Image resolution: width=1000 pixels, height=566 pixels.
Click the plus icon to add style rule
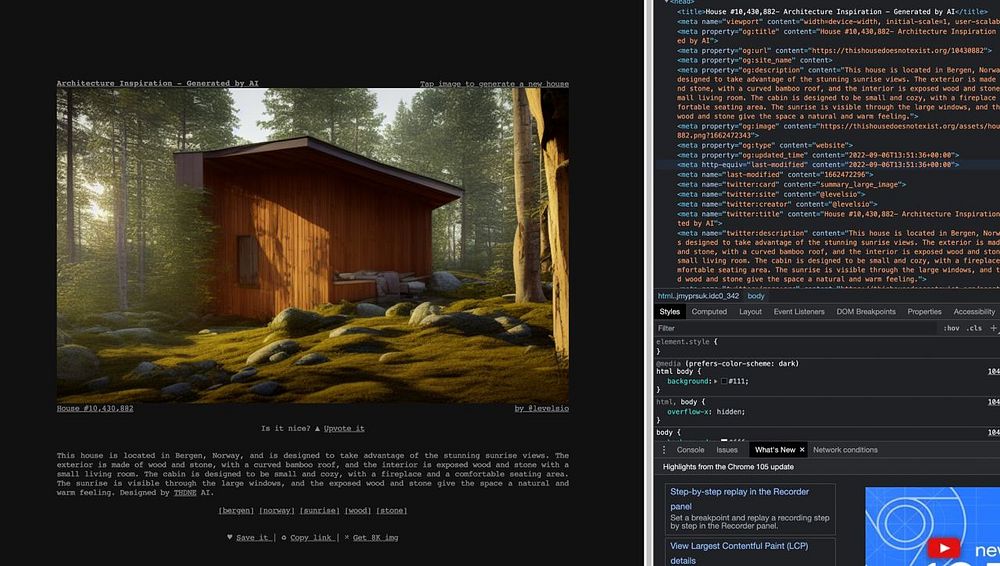(993, 328)
